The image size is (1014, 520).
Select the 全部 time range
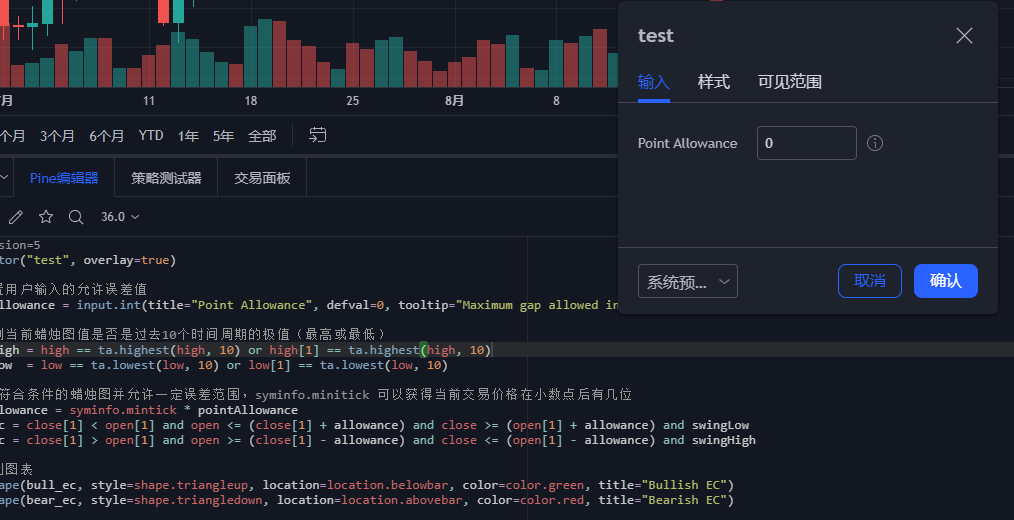point(262,136)
